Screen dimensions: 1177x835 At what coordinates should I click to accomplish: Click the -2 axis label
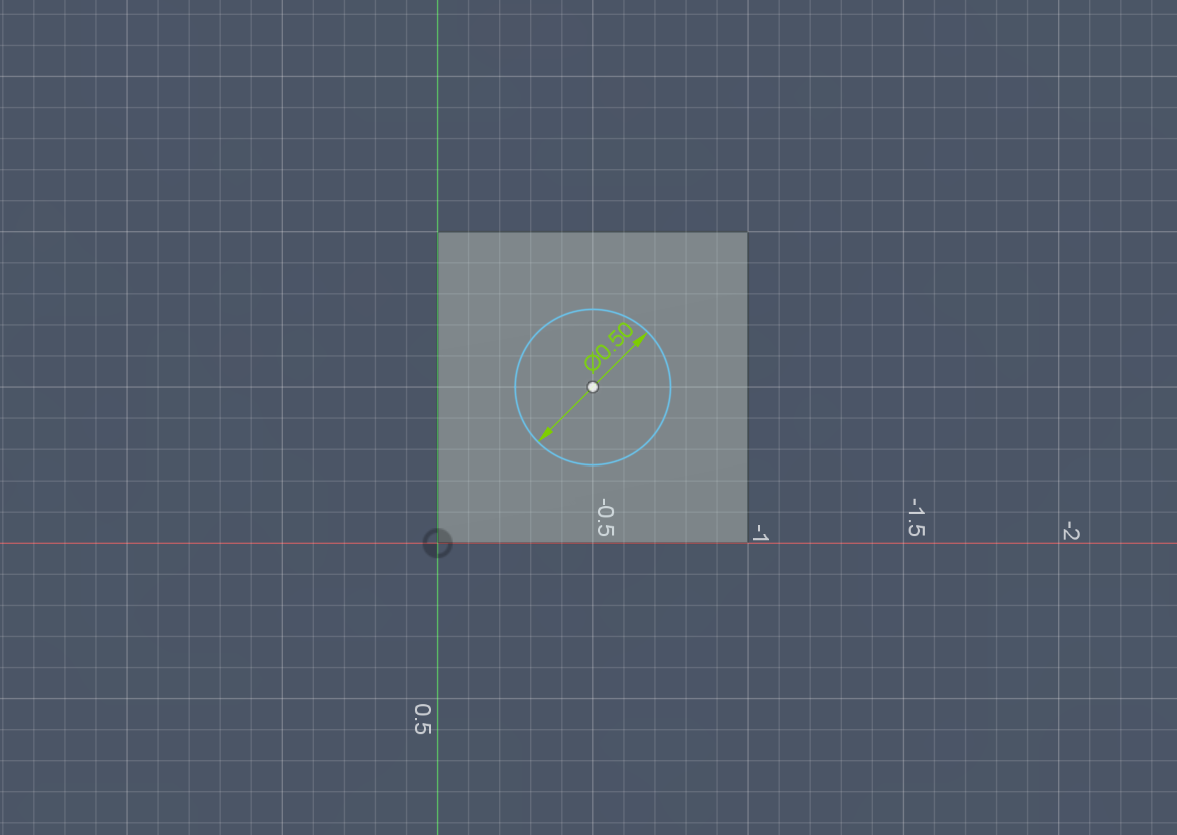[1071, 530]
